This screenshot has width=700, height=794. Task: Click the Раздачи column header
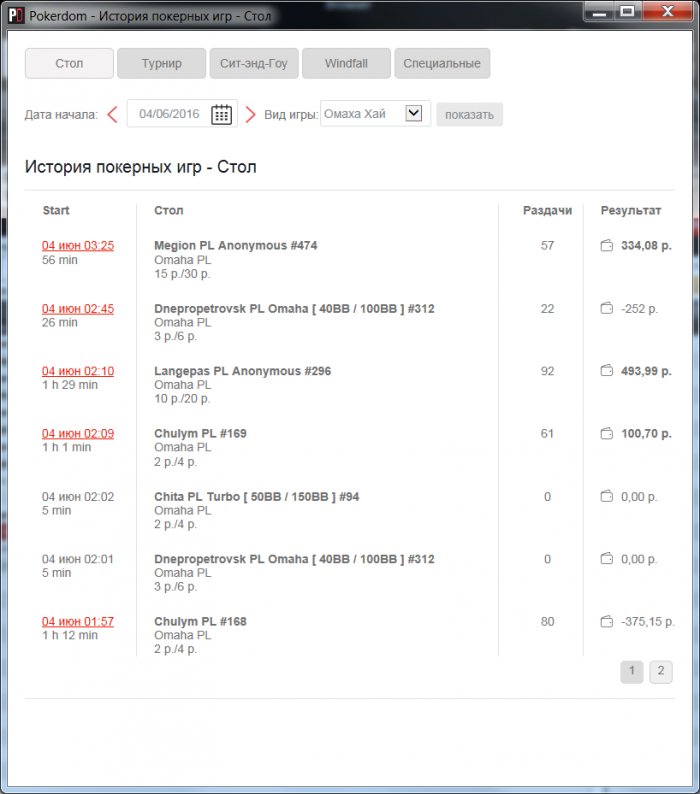[x=548, y=211]
